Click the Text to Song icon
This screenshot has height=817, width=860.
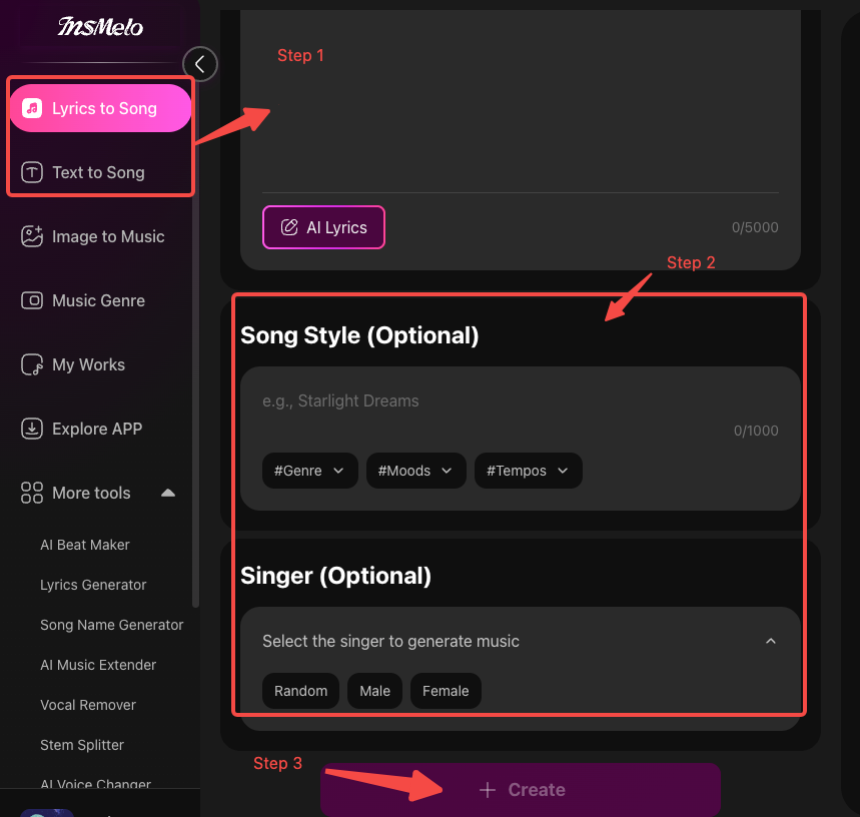click(x=32, y=173)
